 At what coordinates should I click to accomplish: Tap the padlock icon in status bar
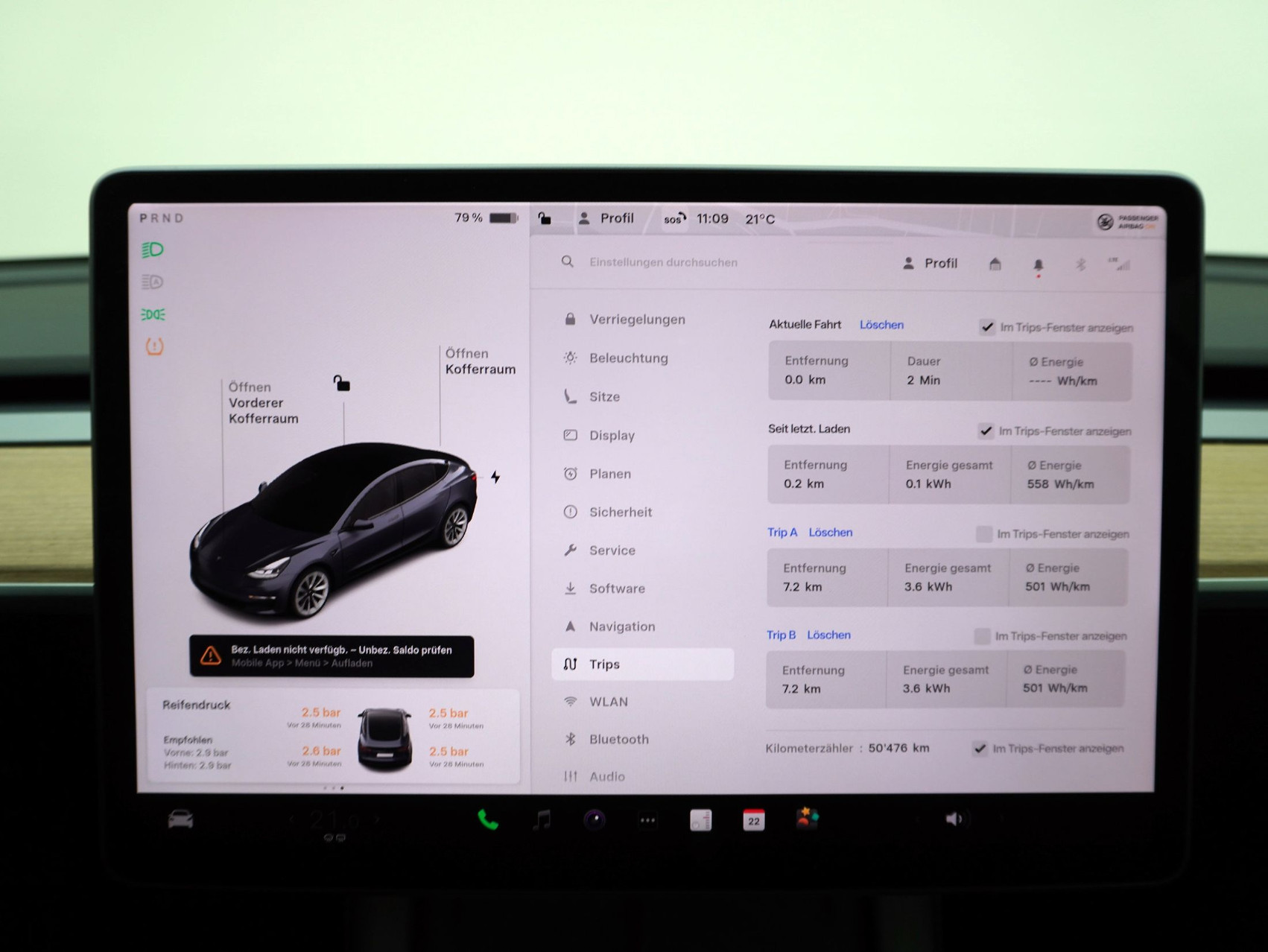[545, 218]
